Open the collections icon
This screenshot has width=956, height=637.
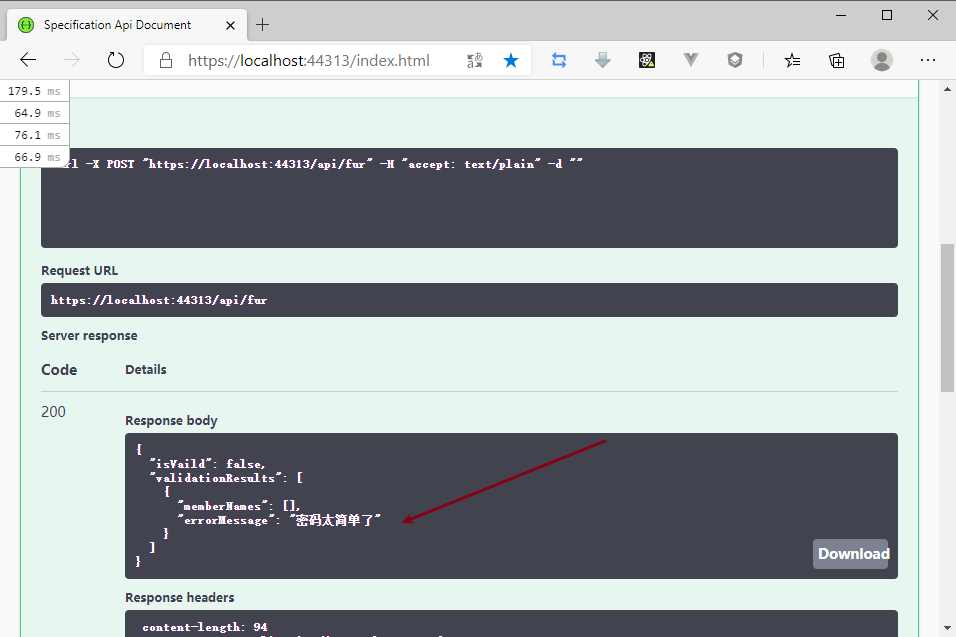tap(837, 60)
